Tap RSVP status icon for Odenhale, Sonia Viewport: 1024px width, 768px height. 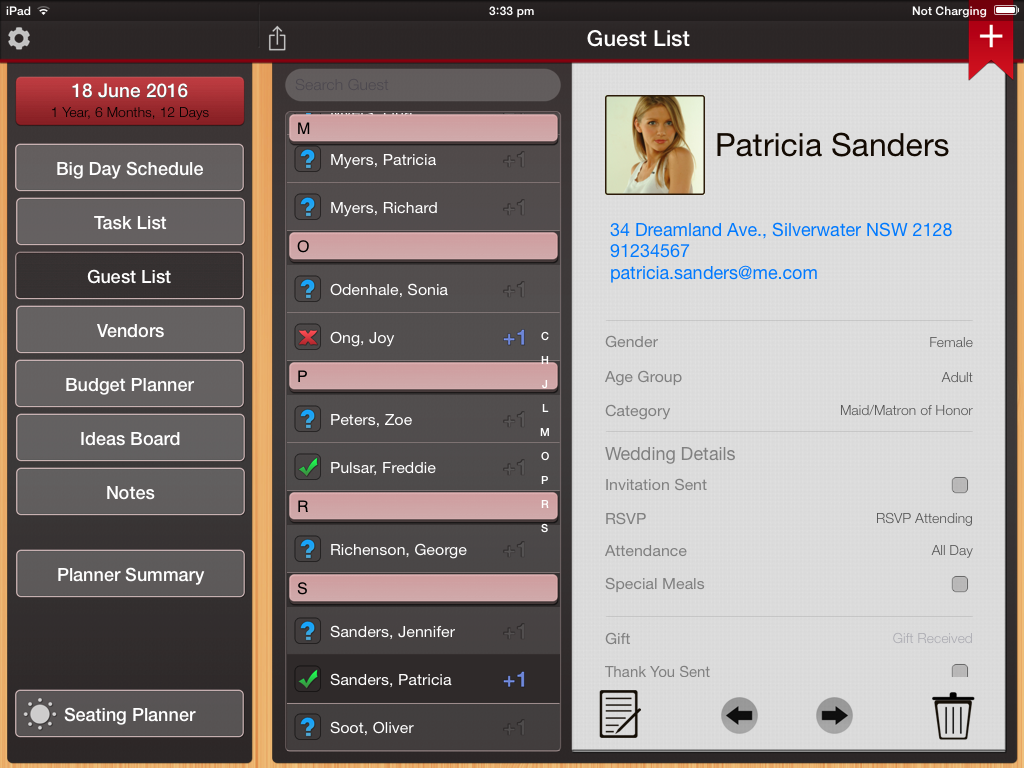point(308,289)
